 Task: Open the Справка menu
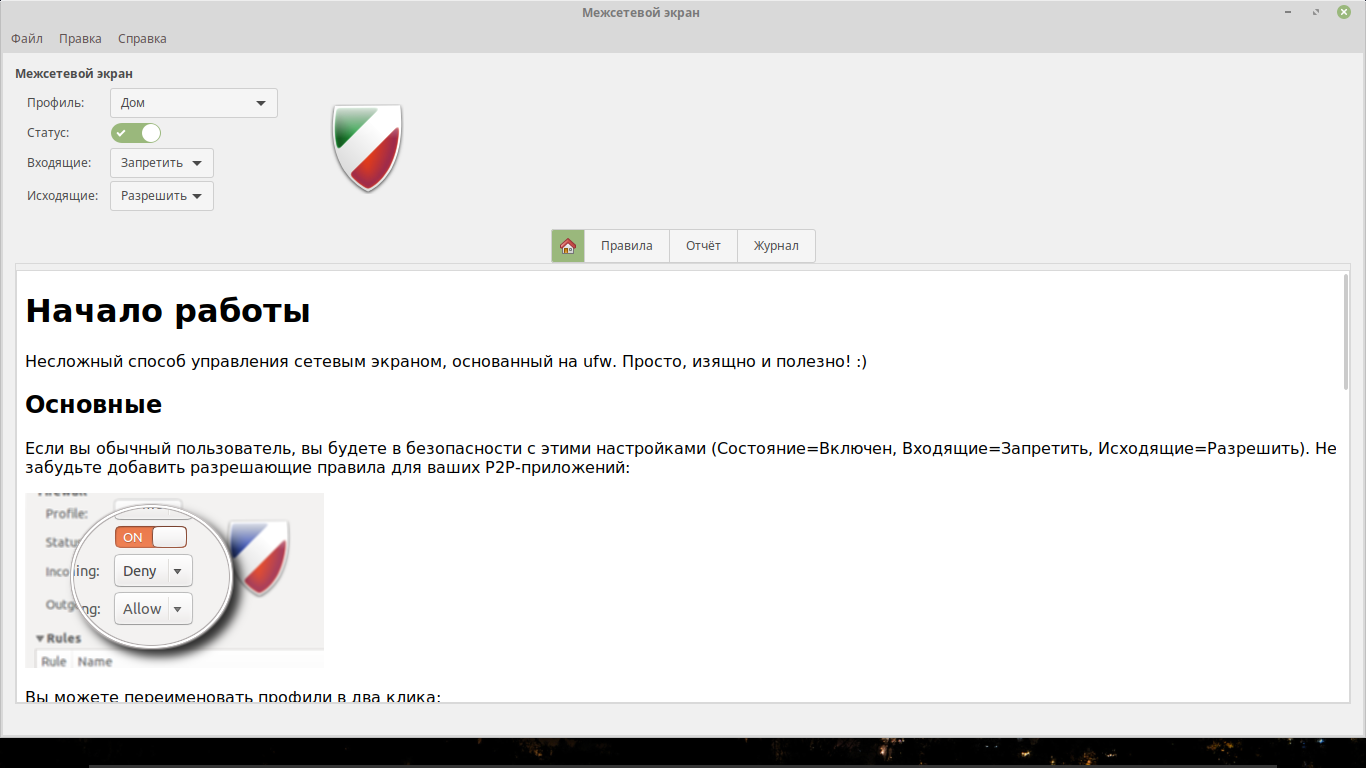(142, 39)
